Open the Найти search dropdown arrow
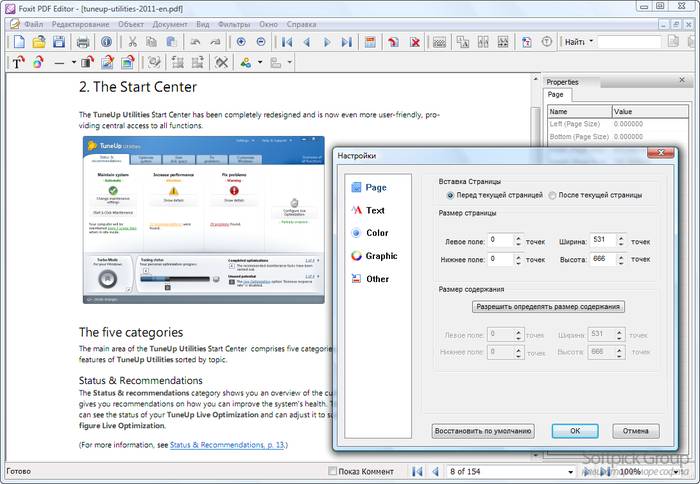 tap(591, 42)
